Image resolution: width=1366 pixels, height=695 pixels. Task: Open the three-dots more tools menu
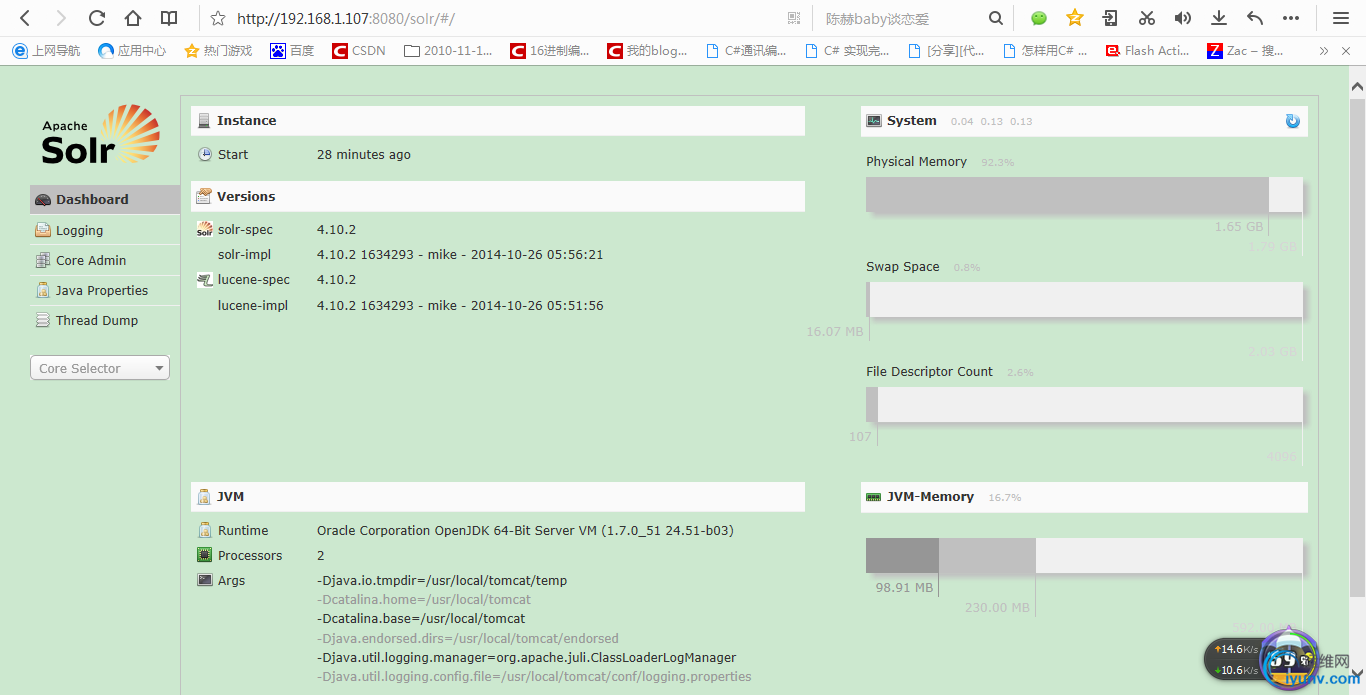click(1291, 18)
